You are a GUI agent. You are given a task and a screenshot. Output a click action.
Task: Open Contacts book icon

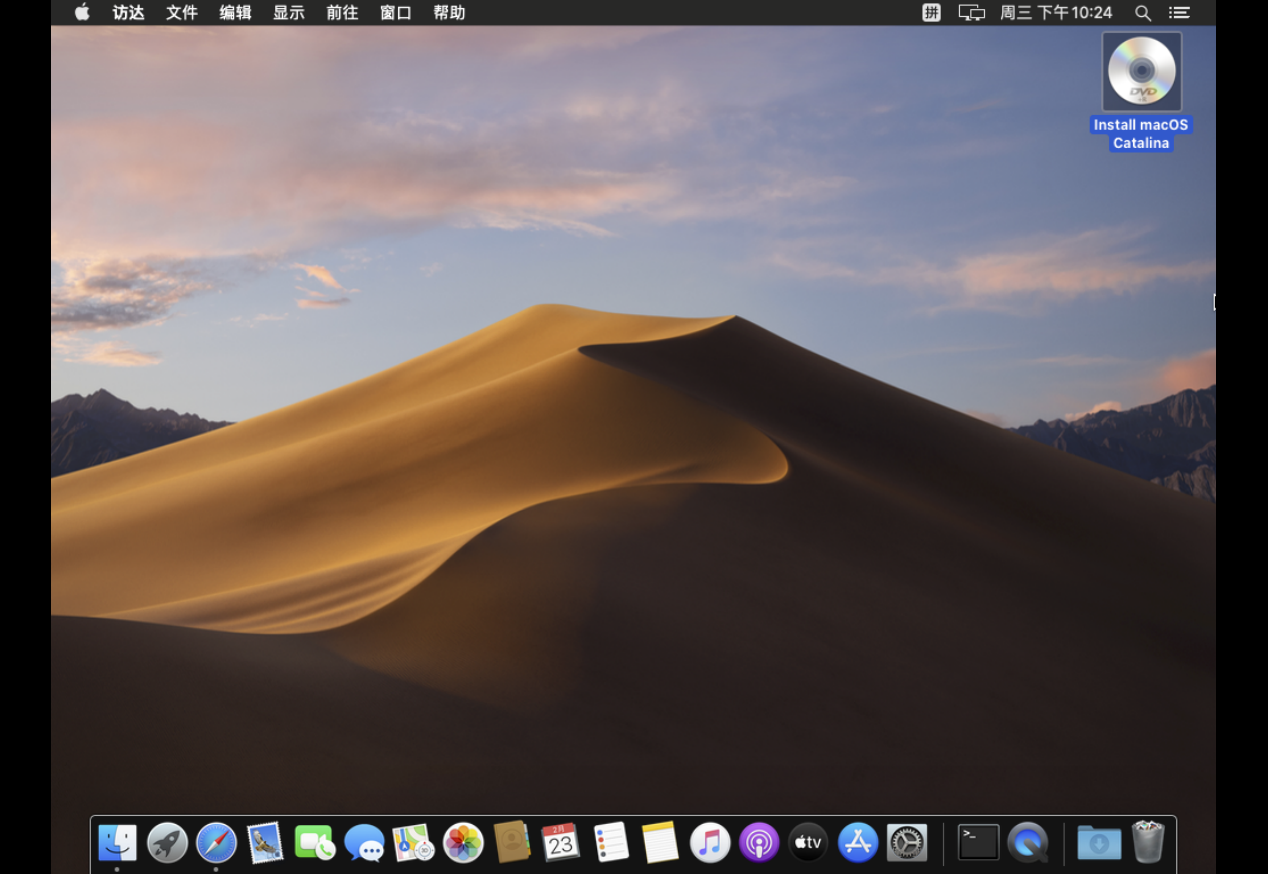[512, 843]
